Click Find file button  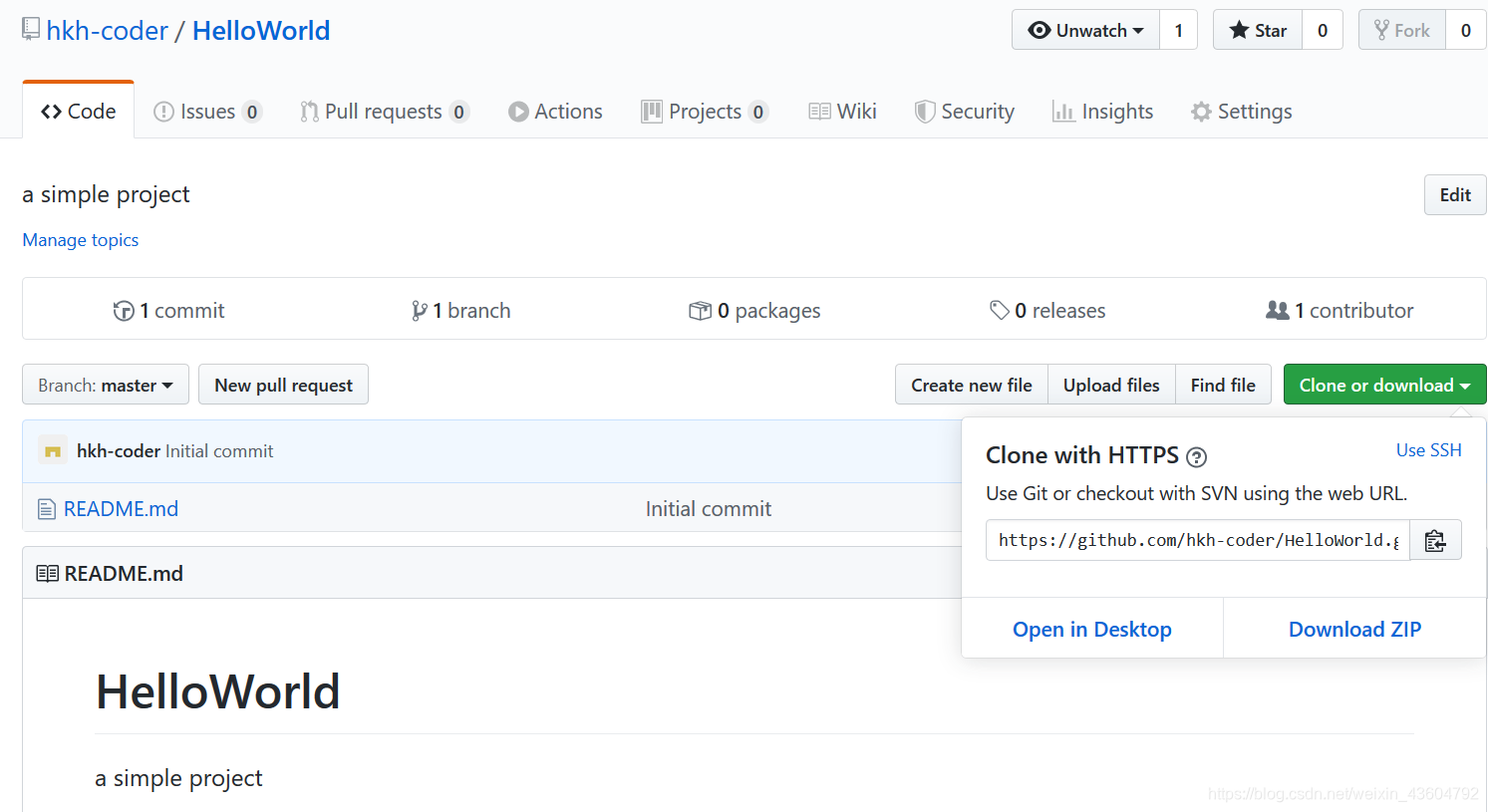[1223, 385]
